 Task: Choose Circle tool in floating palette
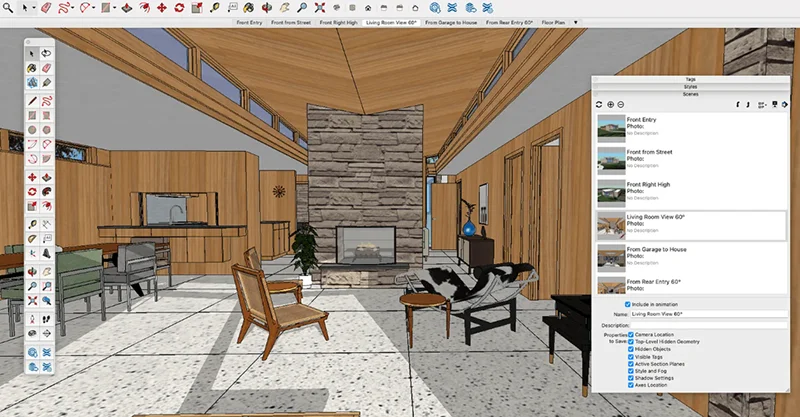32,130
